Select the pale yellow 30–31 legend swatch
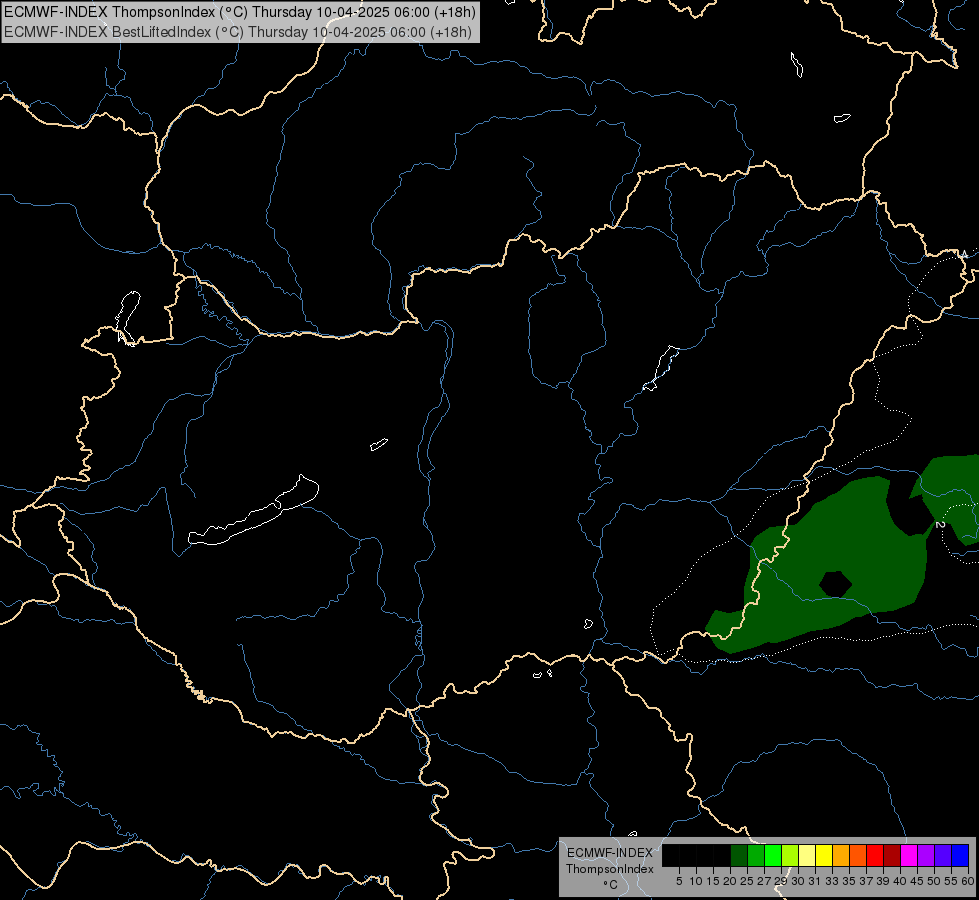The width and height of the screenshot is (979, 900). (x=807, y=855)
